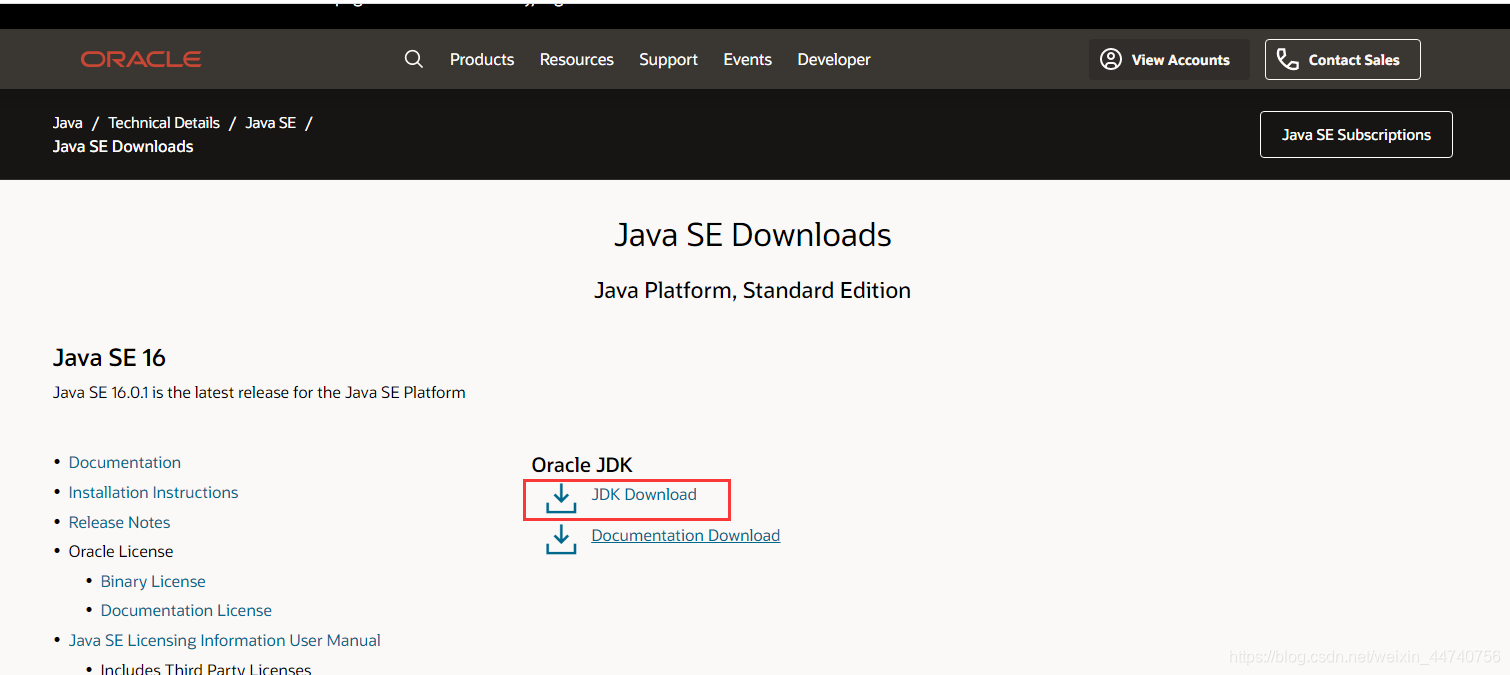The height and width of the screenshot is (675, 1510).
Task: Click the Oracle JDK heading
Action: 582,465
